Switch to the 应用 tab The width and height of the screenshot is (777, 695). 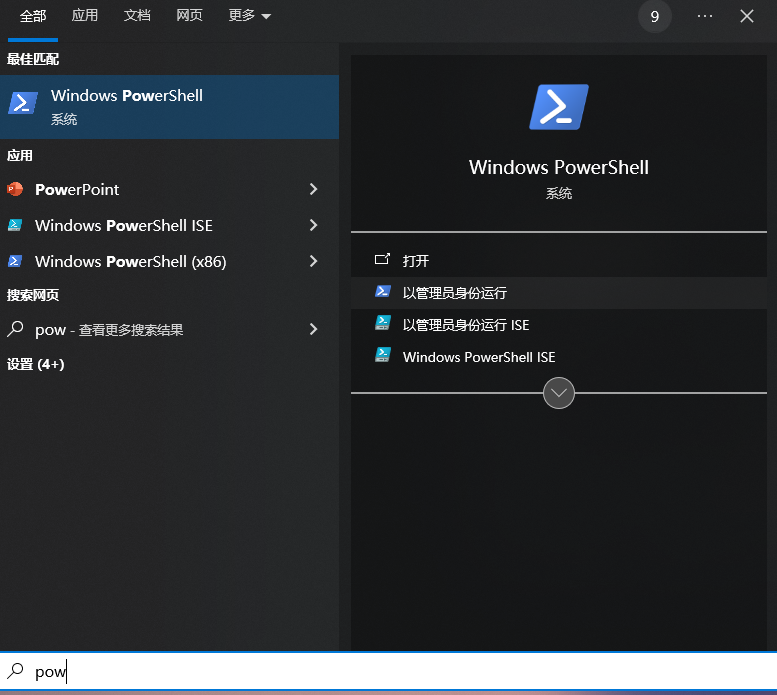point(85,15)
